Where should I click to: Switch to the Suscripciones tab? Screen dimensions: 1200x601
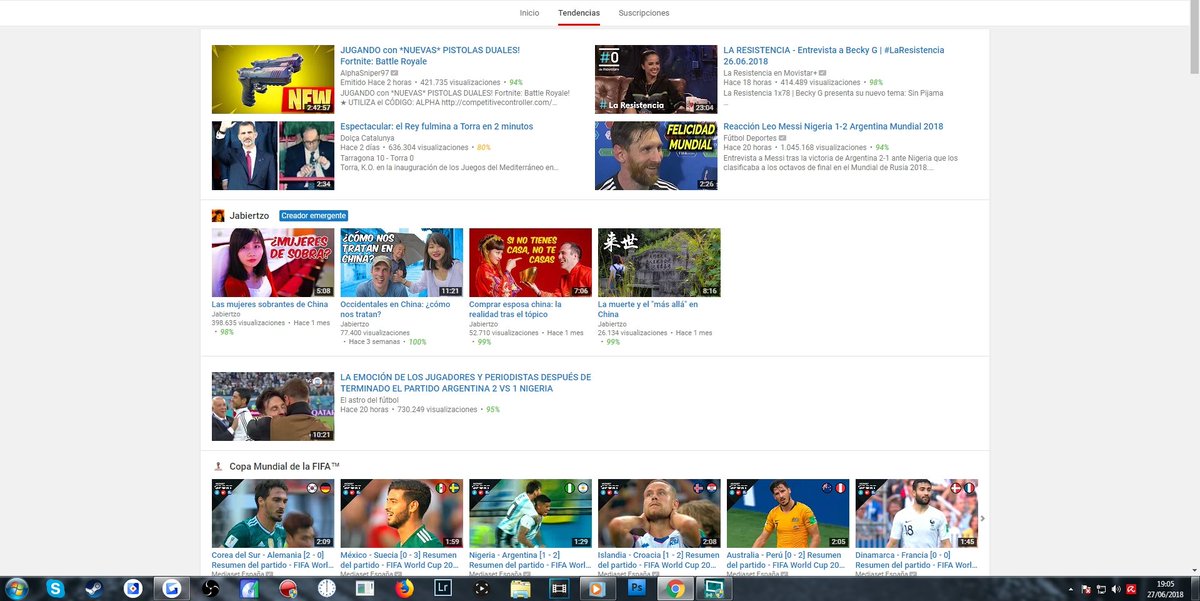tap(644, 13)
